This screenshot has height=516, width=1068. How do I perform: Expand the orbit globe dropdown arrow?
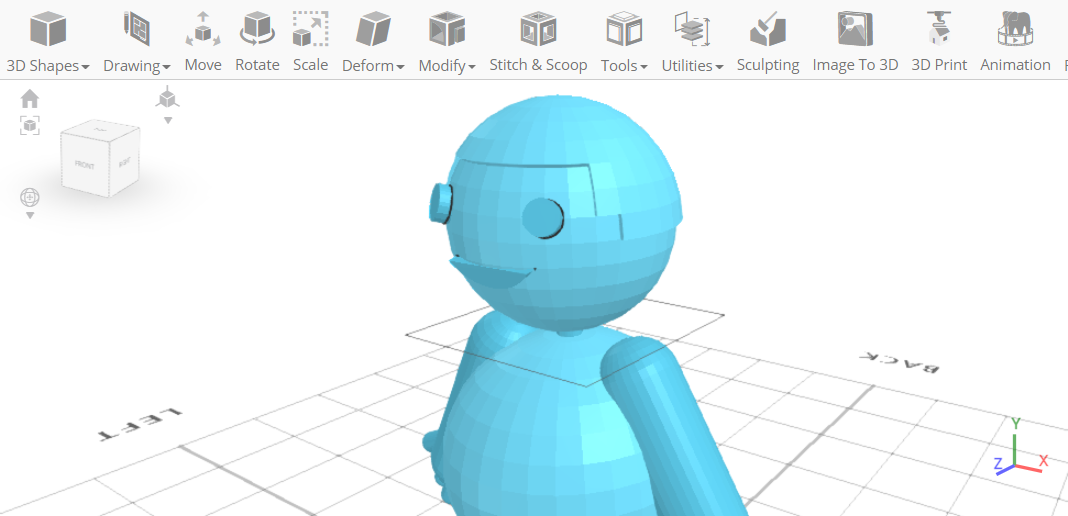coord(30,216)
